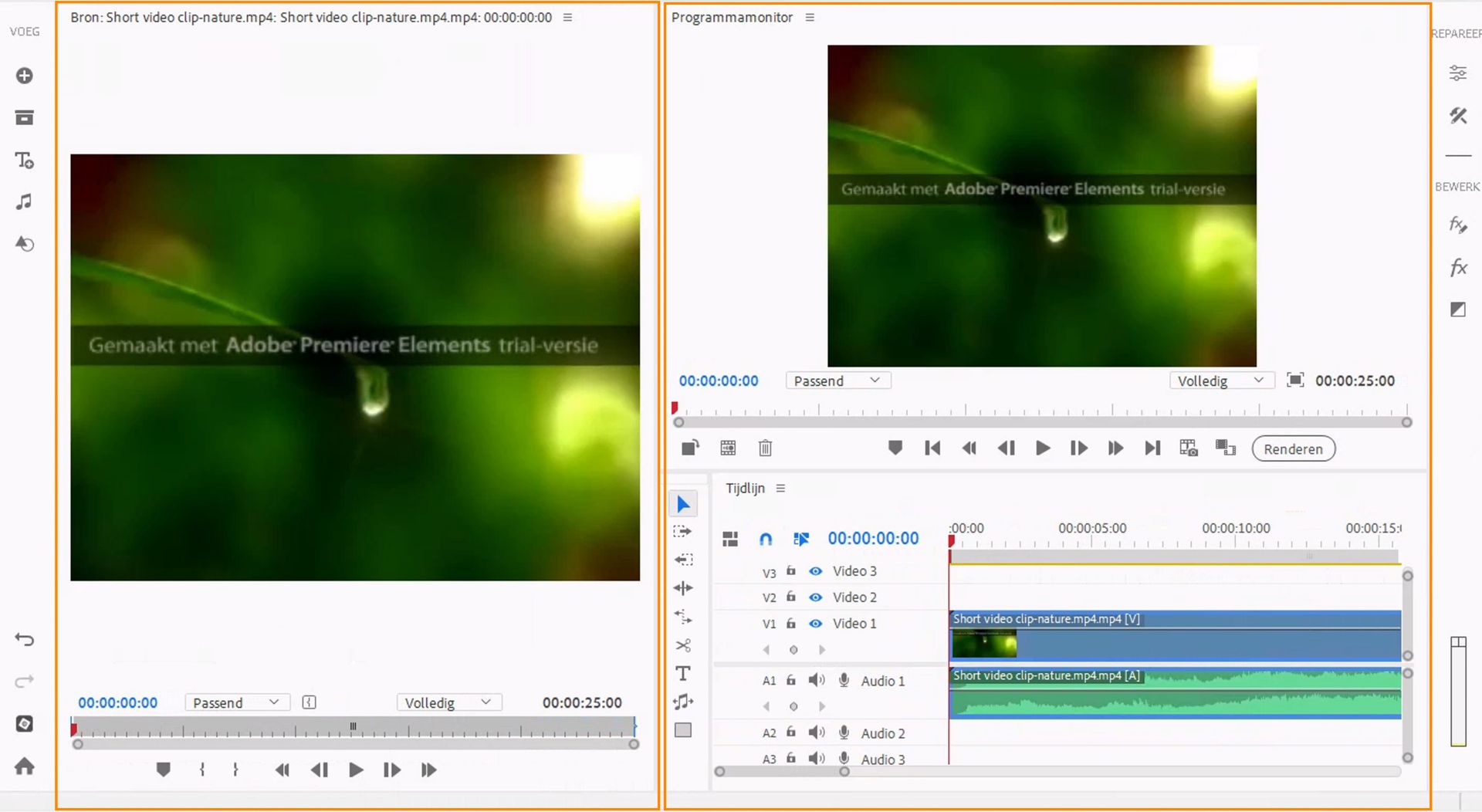This screenshot has height=812, width=1482.
Task: Click the filmstrip icon below Program monitor
Action: tap(728, 448)
